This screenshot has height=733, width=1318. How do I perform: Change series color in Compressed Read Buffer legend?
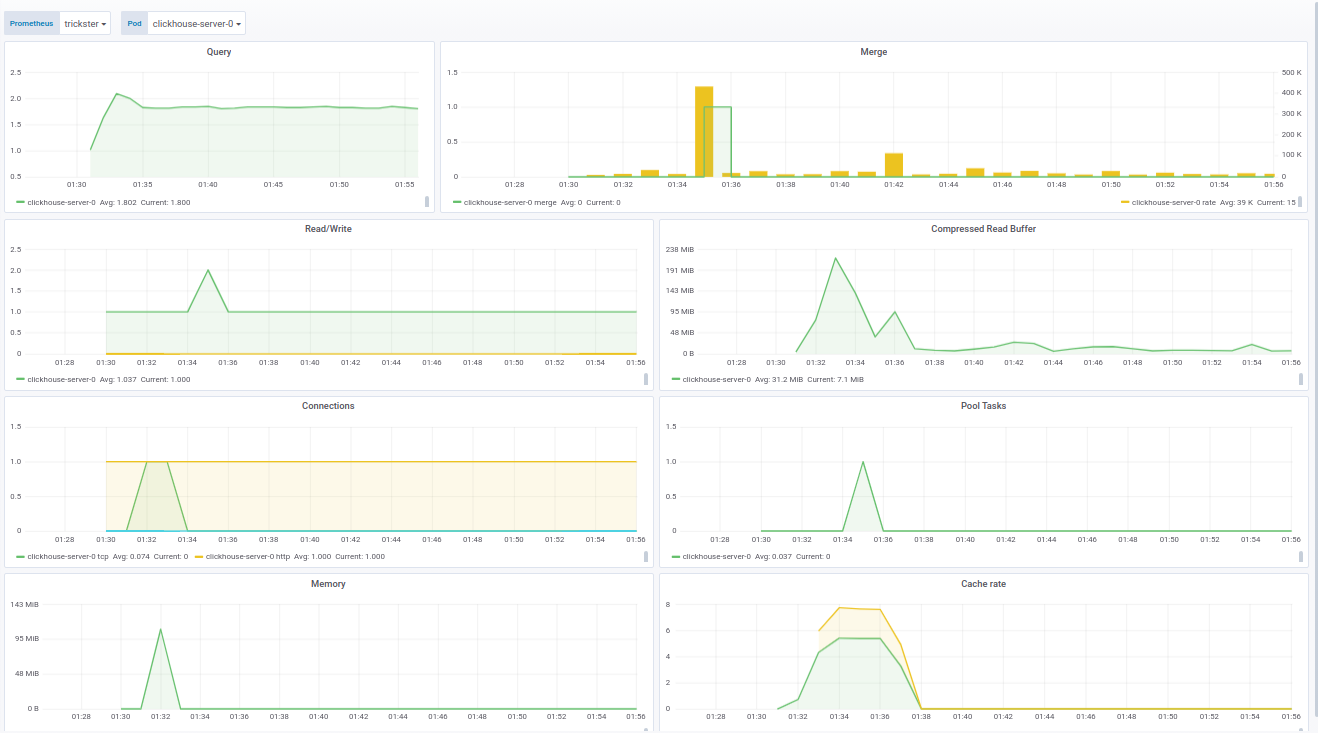(x=676, y=379)
